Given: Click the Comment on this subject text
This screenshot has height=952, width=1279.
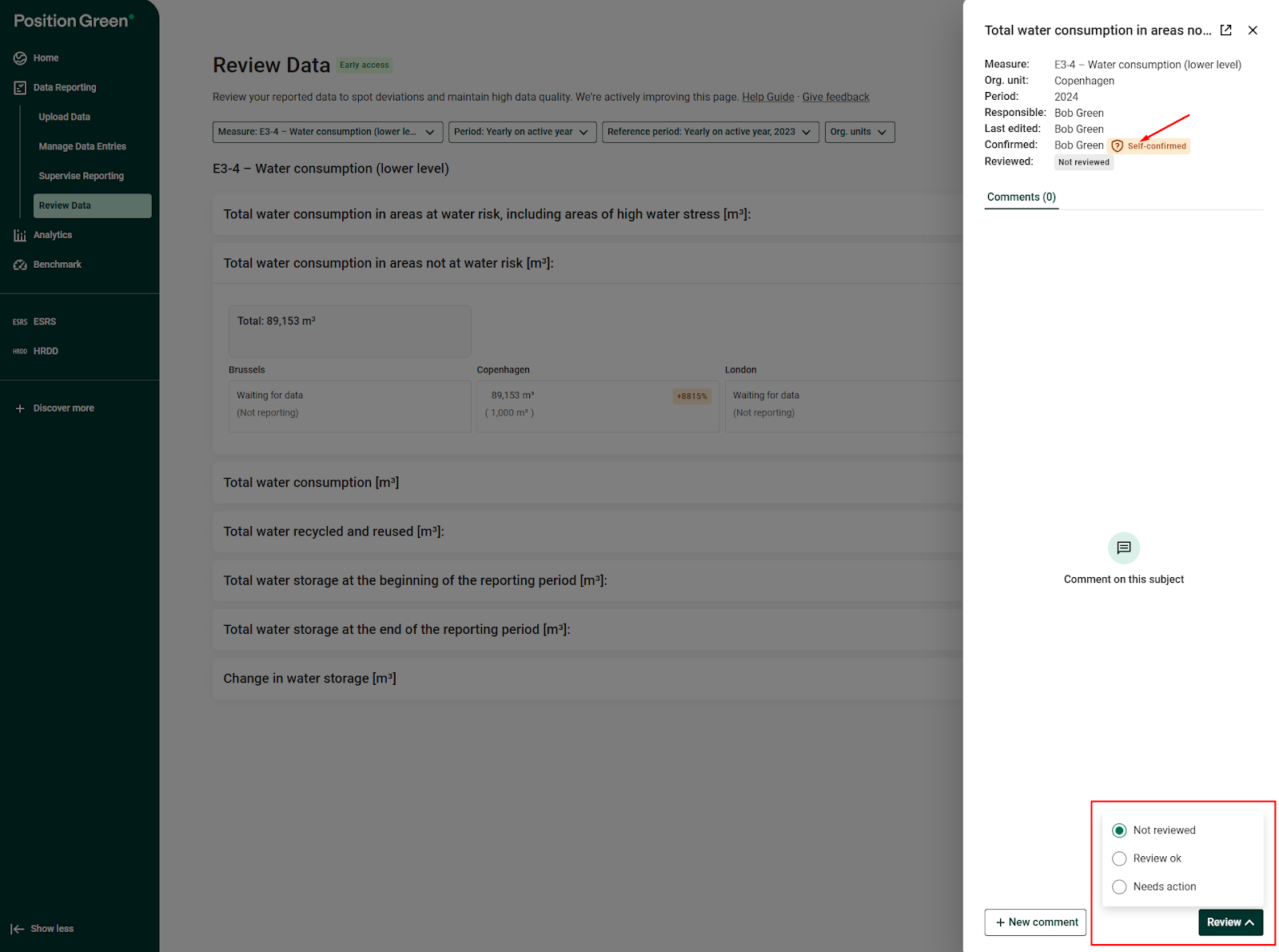Looking at the screenshot, I should click(x=1124, y=580).
